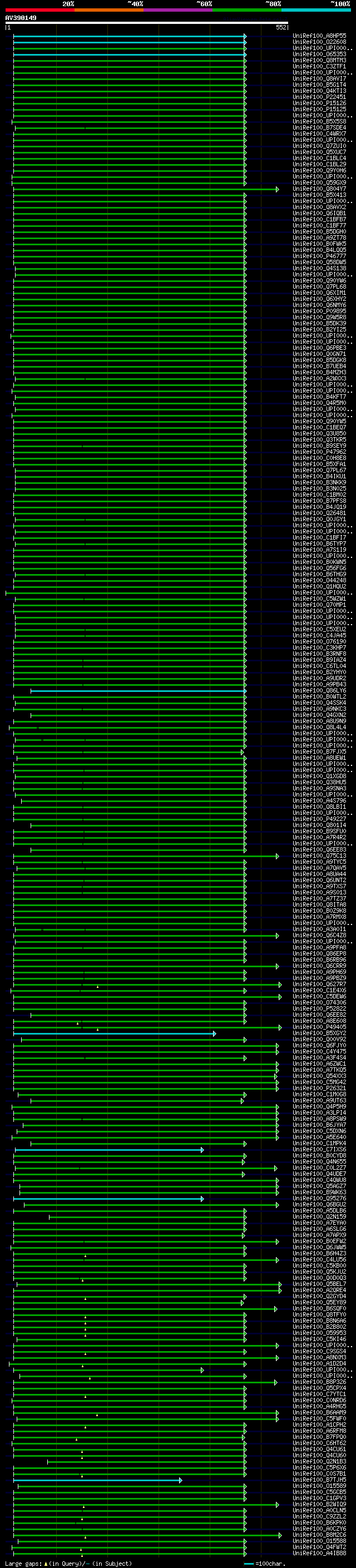The image size is (356, 1568).
Task: Click label UniRef100_C1BLC4
Action: [x=319, y=159]
